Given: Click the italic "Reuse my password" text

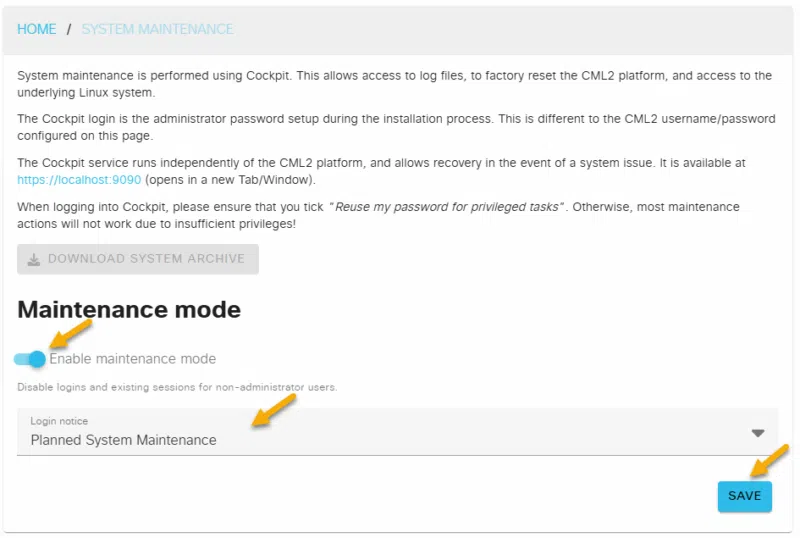Looking at the screenshot, I should 450,207.
